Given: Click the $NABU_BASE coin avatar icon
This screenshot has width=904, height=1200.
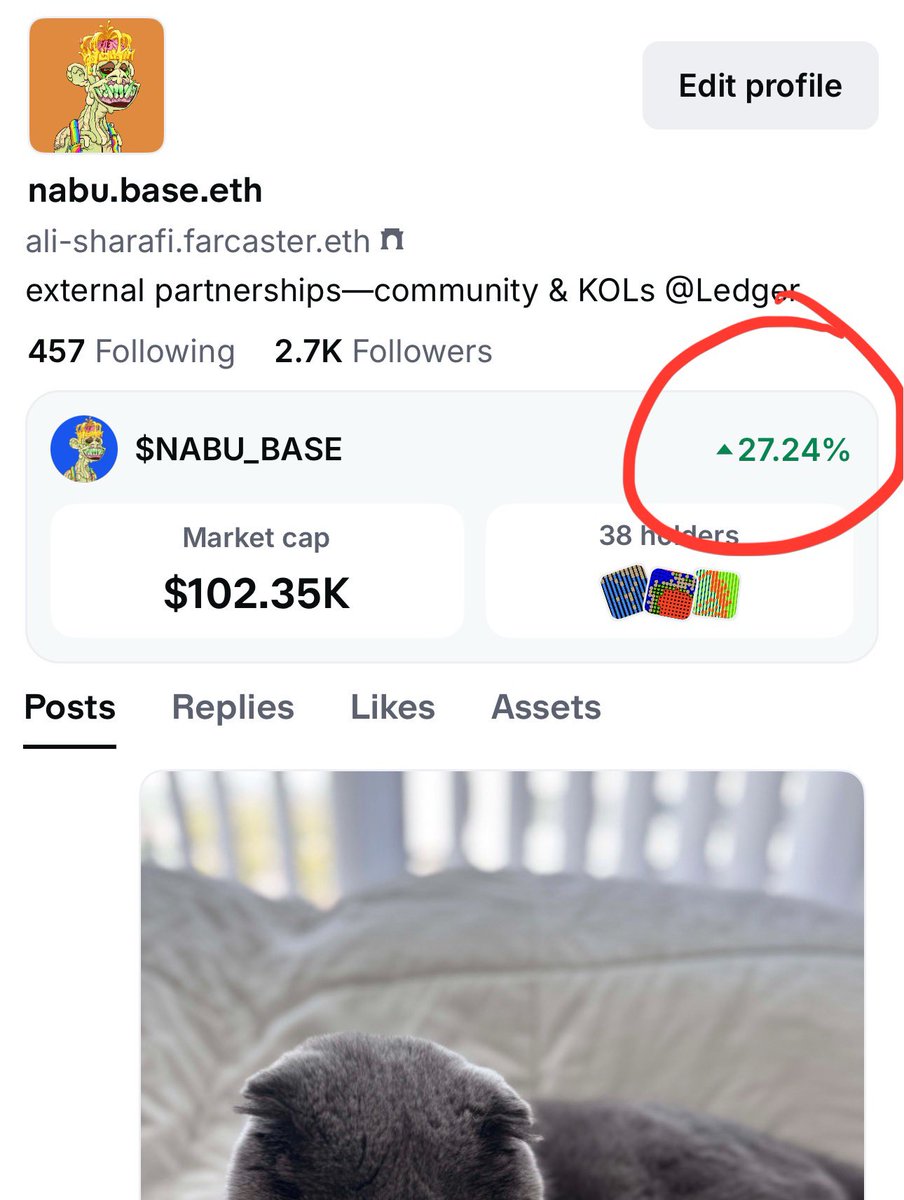Looking at the screenshot, I should coord(78,450).
